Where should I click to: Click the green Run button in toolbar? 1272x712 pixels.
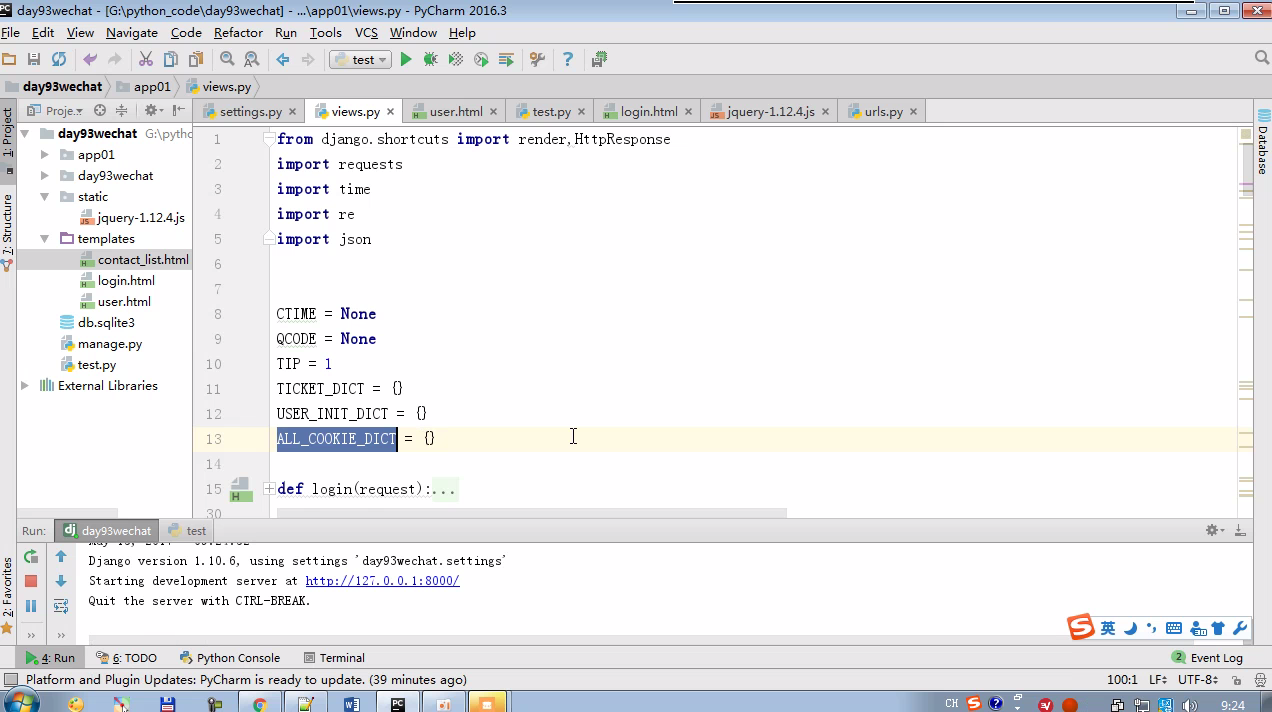click(x=406, y=60)
